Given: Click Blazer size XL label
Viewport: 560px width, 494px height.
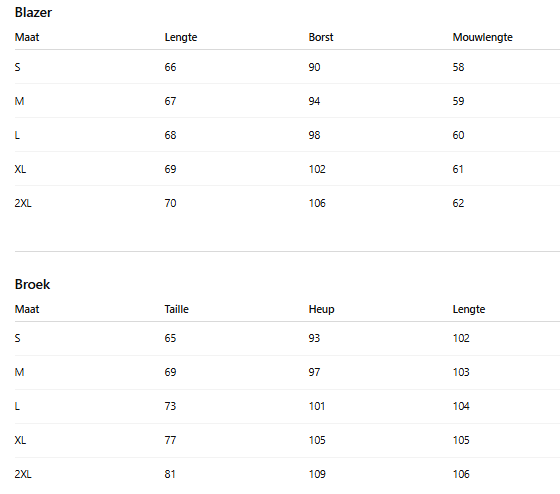Looking at the screenshot, I should pos(20,169).
